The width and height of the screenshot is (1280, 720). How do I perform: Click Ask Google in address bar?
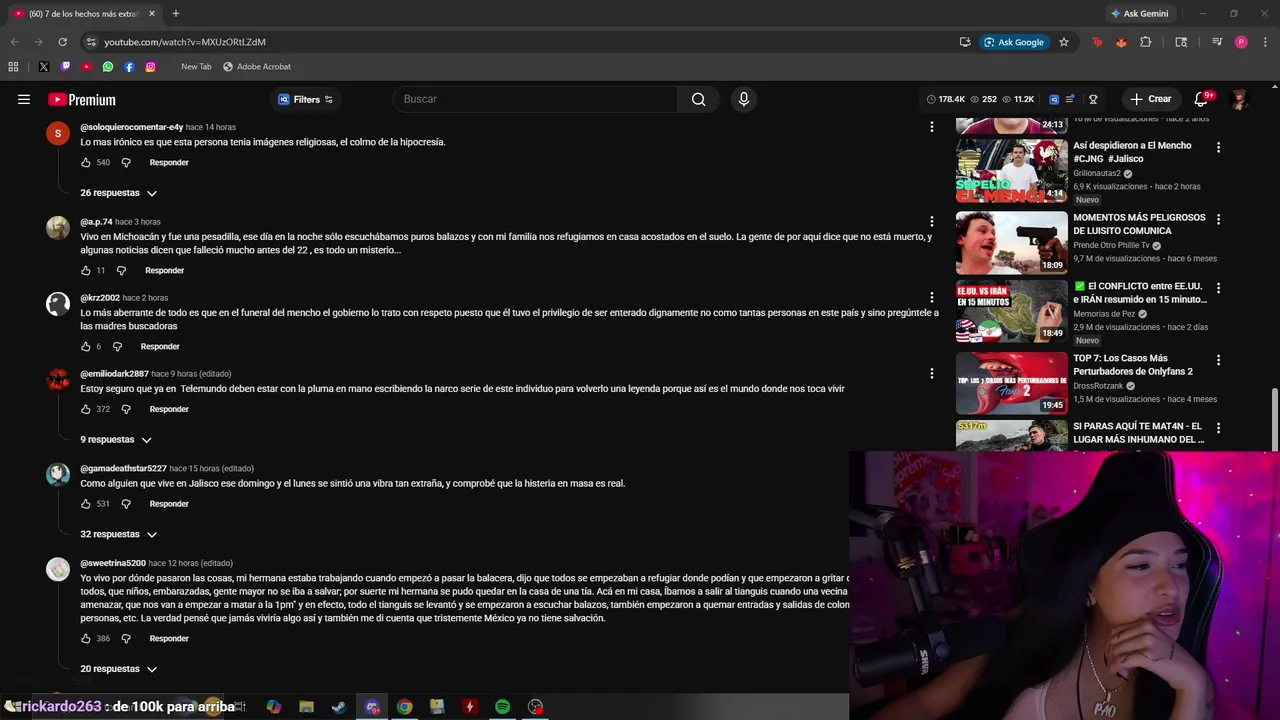point(1014,42)
